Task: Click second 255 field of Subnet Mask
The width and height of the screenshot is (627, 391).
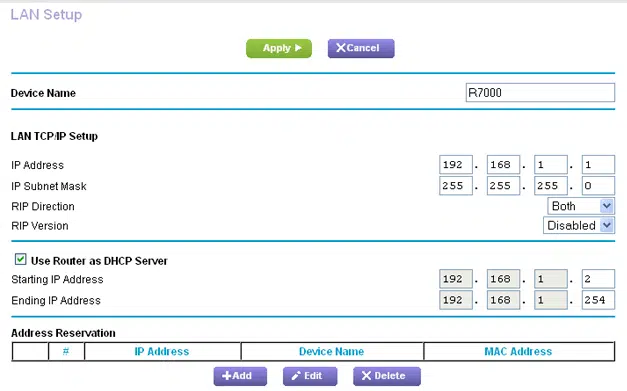Action: click(x=503, y=186)
